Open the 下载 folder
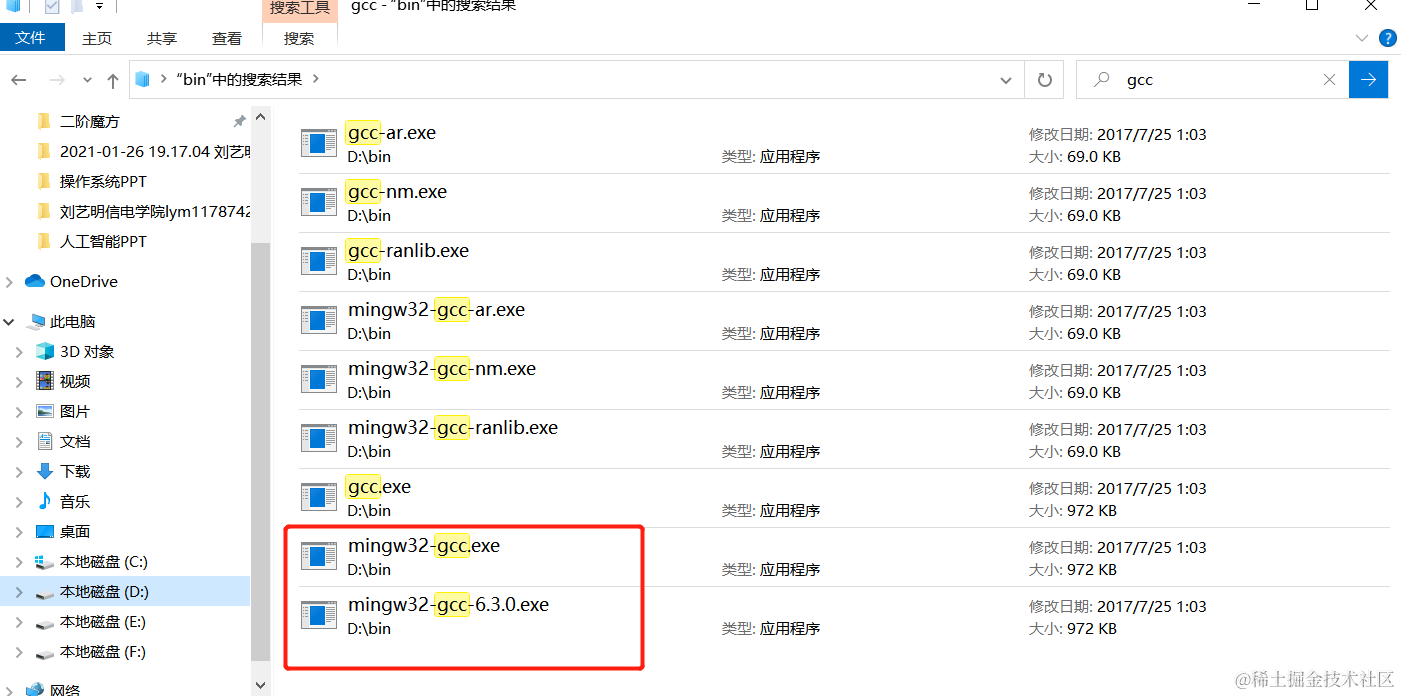Screen dimensions: 1401x696 coord(75,471)
